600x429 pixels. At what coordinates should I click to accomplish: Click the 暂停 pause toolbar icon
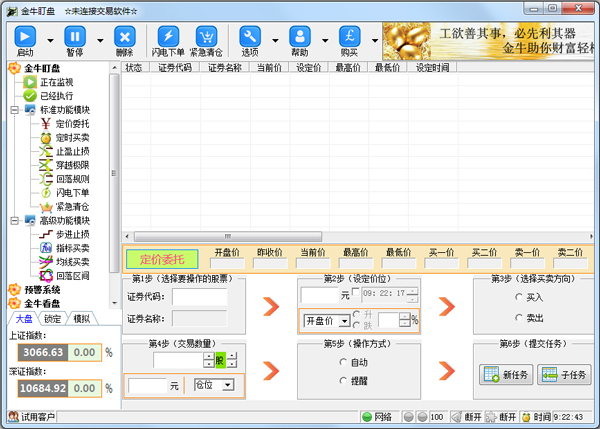pyautogui.click(x=75, y=36)
